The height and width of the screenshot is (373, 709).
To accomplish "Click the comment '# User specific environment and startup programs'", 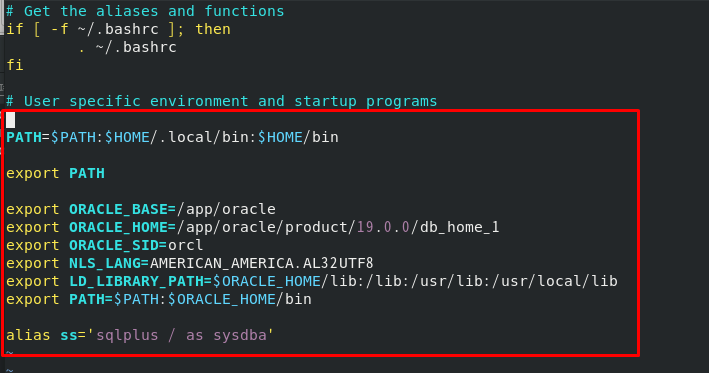I will point(222,101).
